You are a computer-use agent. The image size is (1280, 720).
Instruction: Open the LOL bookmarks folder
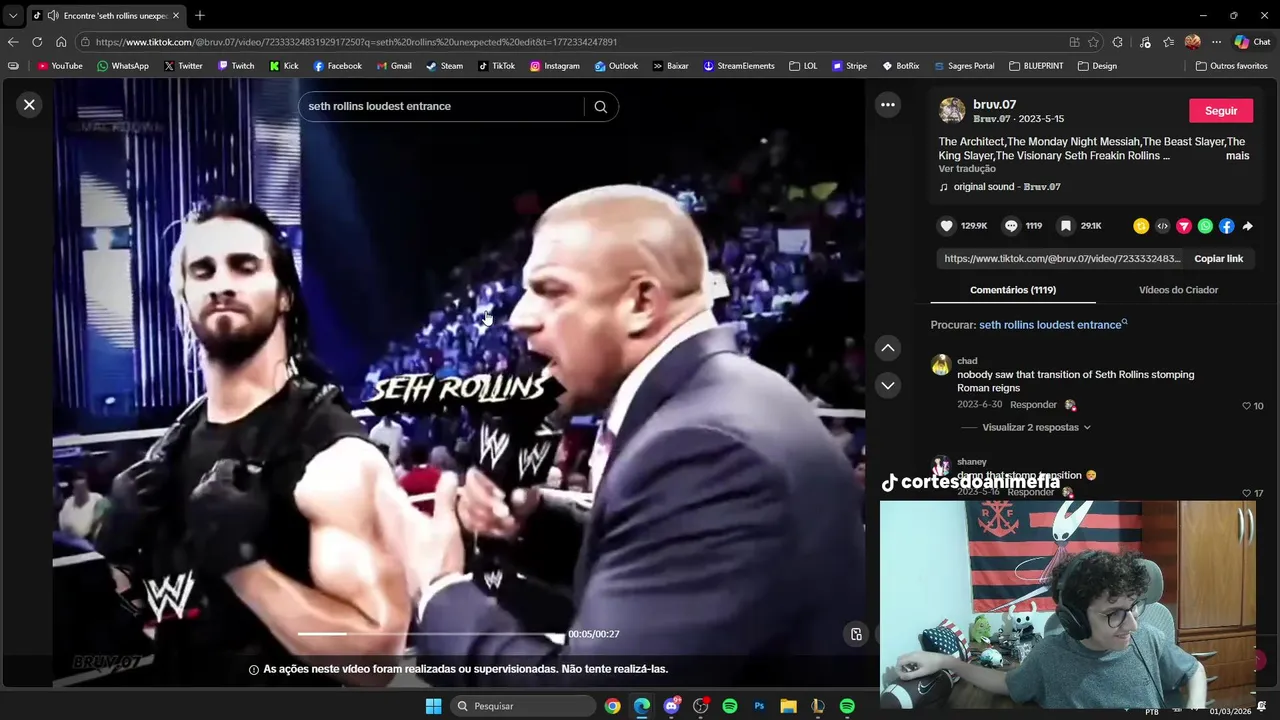(x=803, y=66)
